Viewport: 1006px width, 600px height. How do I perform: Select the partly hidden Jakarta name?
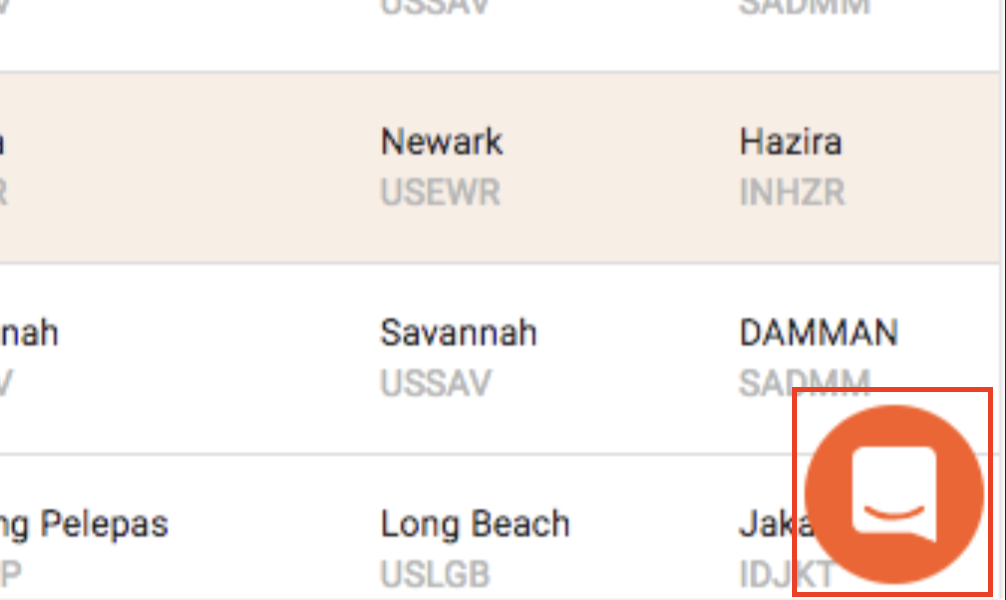[x=776, y=524]
